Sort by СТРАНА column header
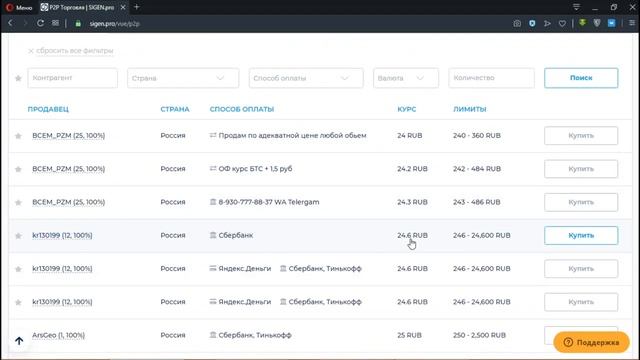Screen dimensions: 640x360 click(175, 109)
